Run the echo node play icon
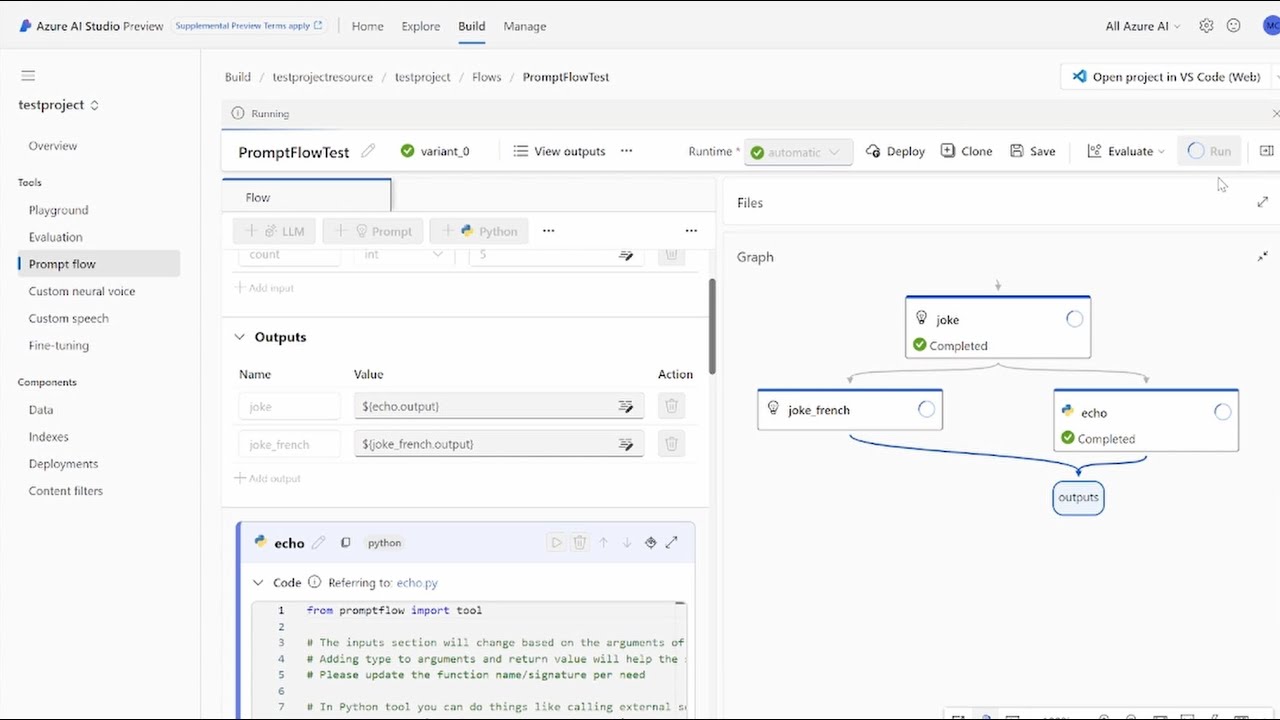This screenshot has width=1280, height=720. tap(556, 543)
